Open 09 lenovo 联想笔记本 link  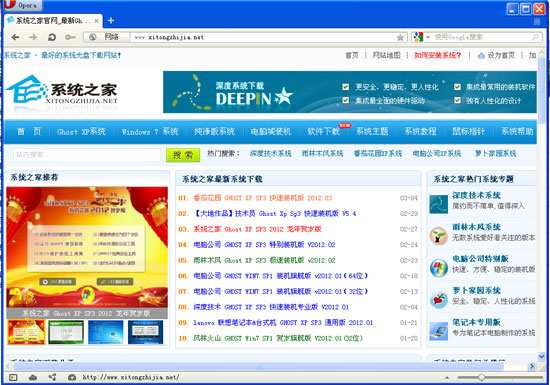pos(283,322)
